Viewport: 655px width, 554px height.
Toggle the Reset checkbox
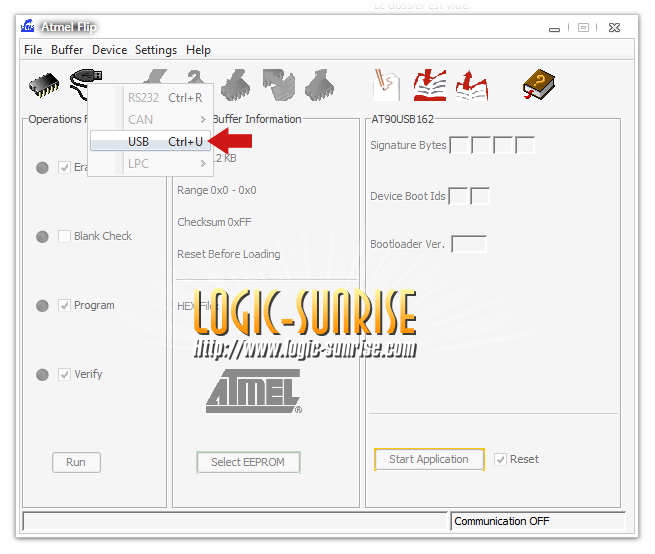click(500, 459)
